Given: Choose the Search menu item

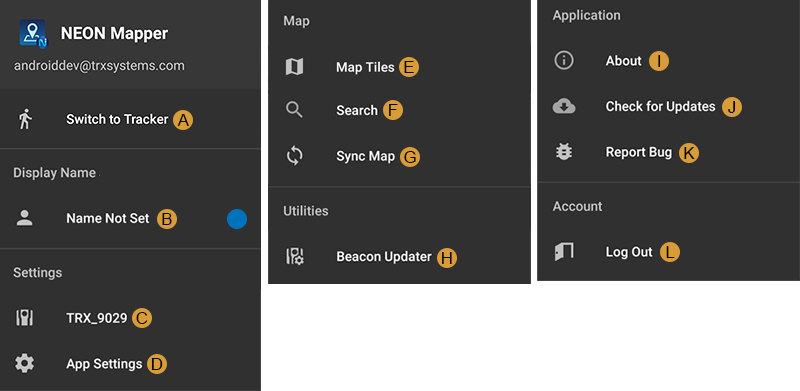Looking at the screenshot, I should (x=357, y=110).
